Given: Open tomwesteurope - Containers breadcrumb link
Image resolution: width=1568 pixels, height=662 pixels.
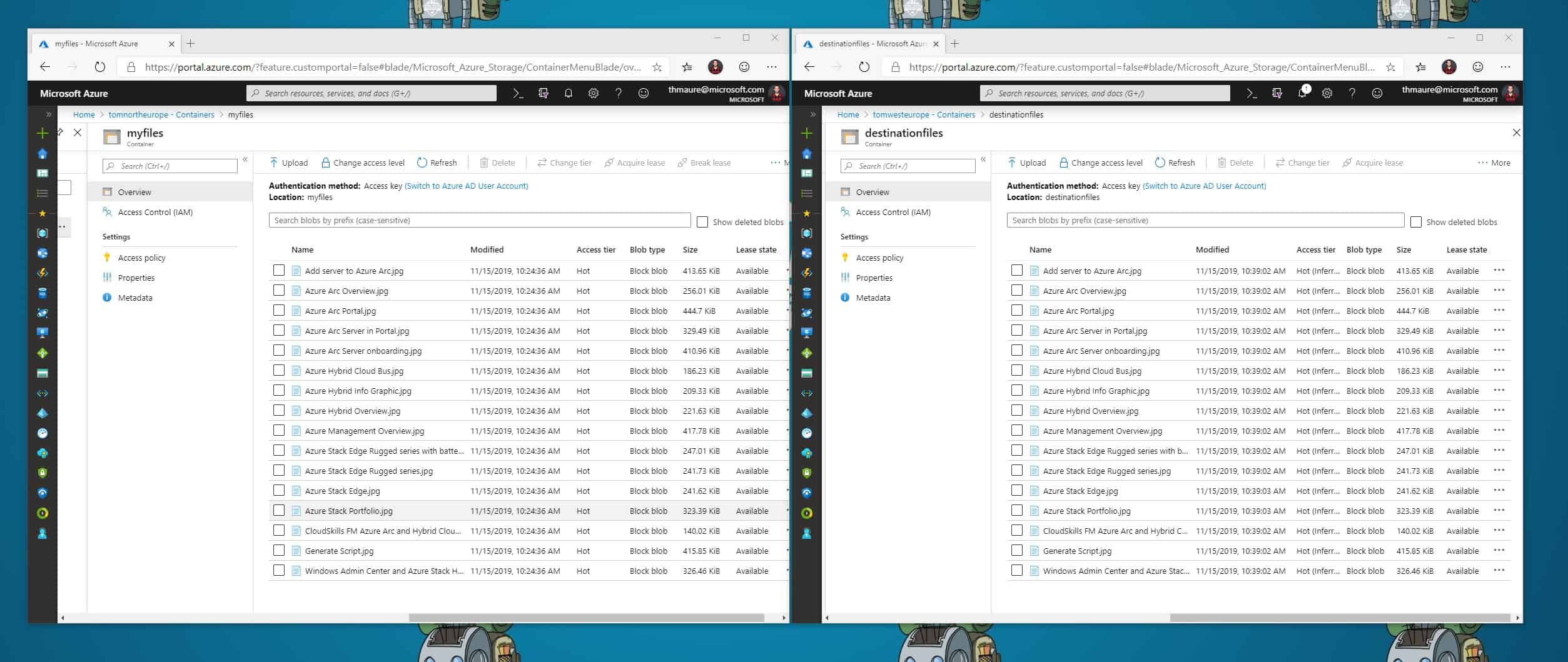Looking at the screenshot, I should (x=924, y=114).
